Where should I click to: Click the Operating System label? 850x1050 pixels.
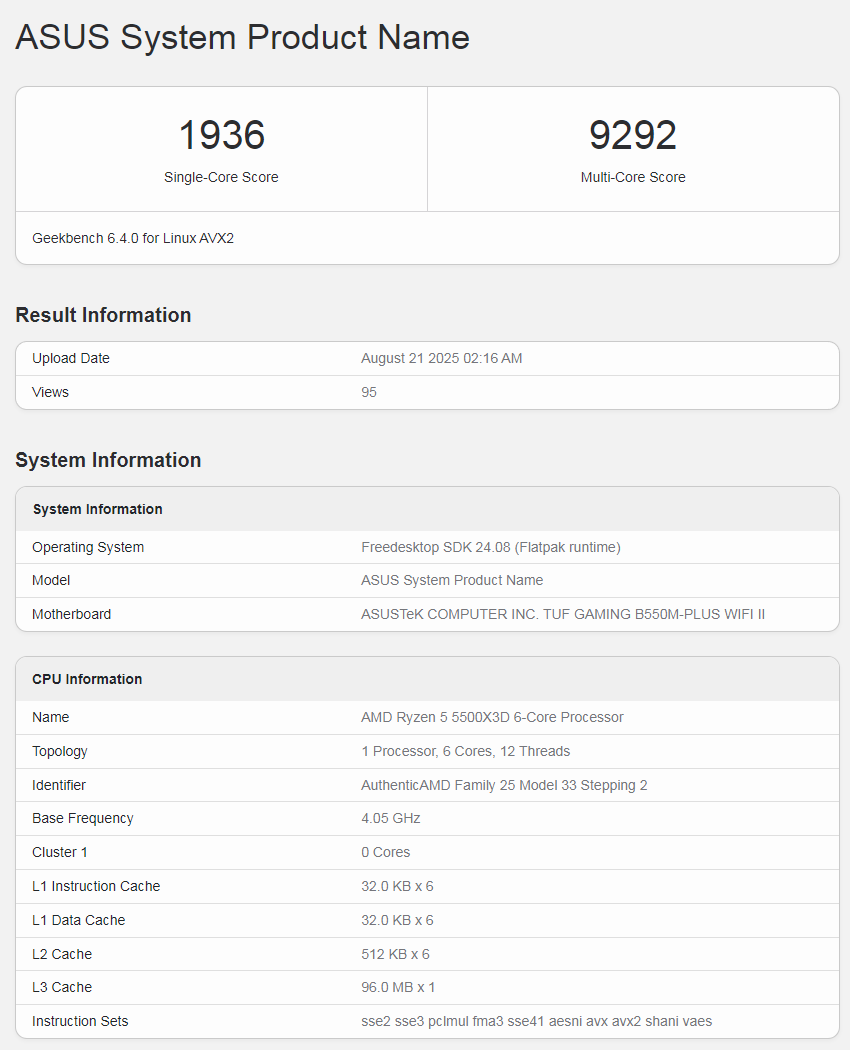tap(88, 547)
